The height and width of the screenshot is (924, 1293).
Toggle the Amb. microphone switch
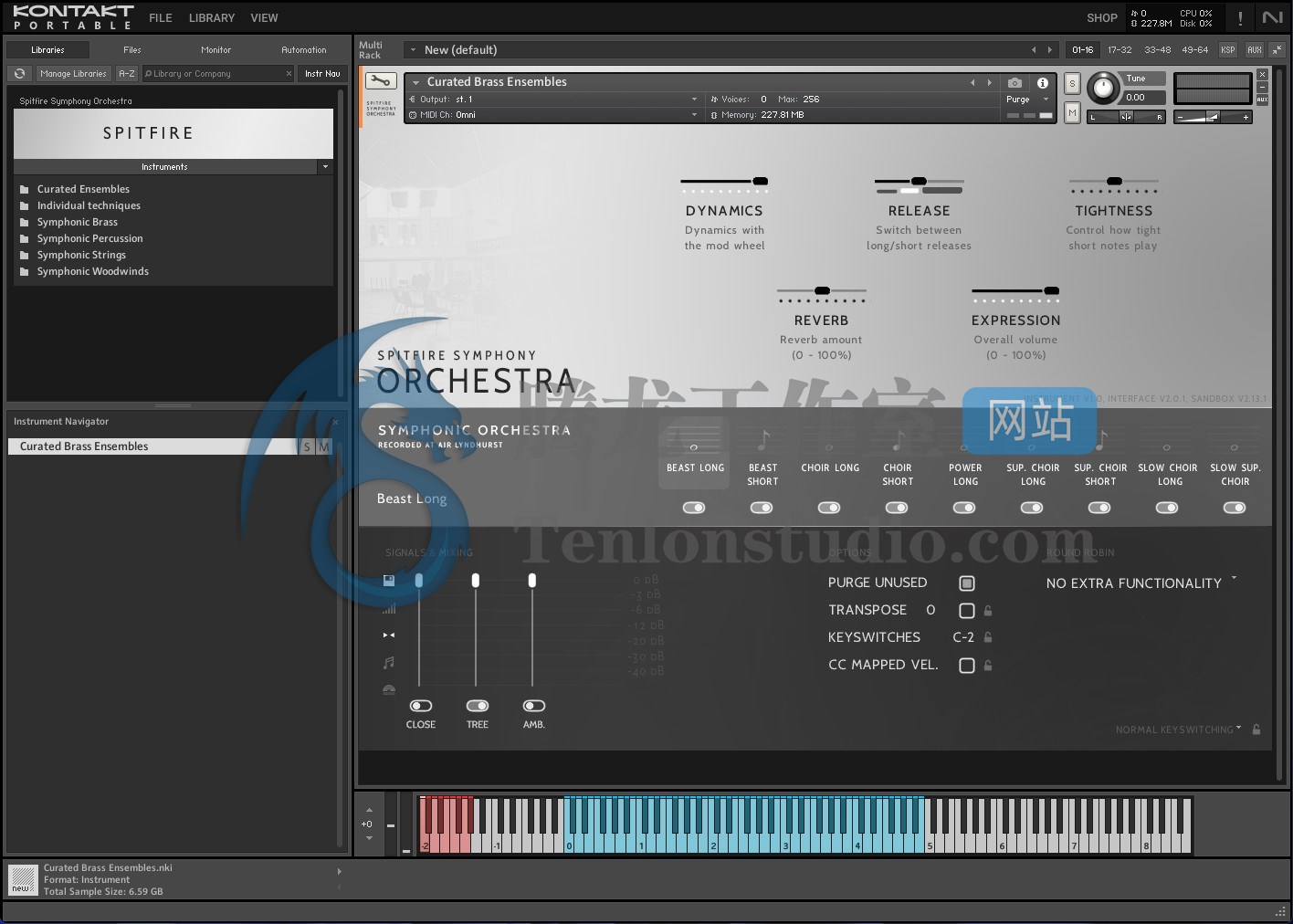(534, 706)
